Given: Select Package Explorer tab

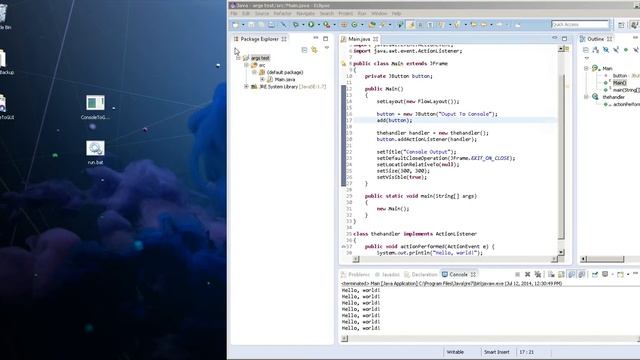Looking at the screenshot, I should pyautogui.click(x=260, y=39).
